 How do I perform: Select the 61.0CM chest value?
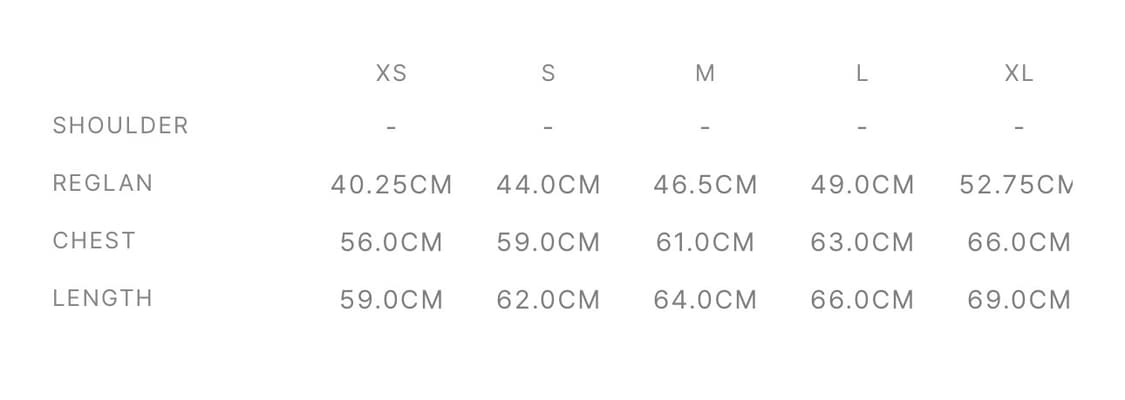(x=705, y=243)
